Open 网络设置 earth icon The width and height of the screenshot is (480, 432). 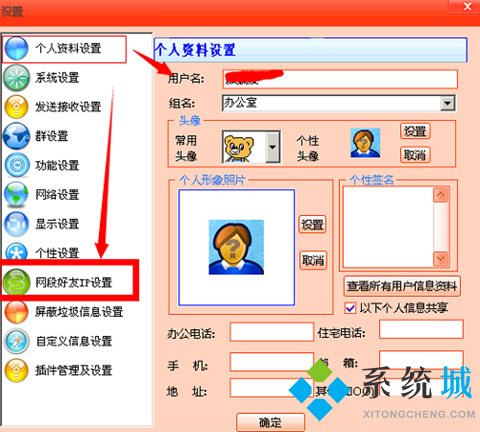click(16, 194)
